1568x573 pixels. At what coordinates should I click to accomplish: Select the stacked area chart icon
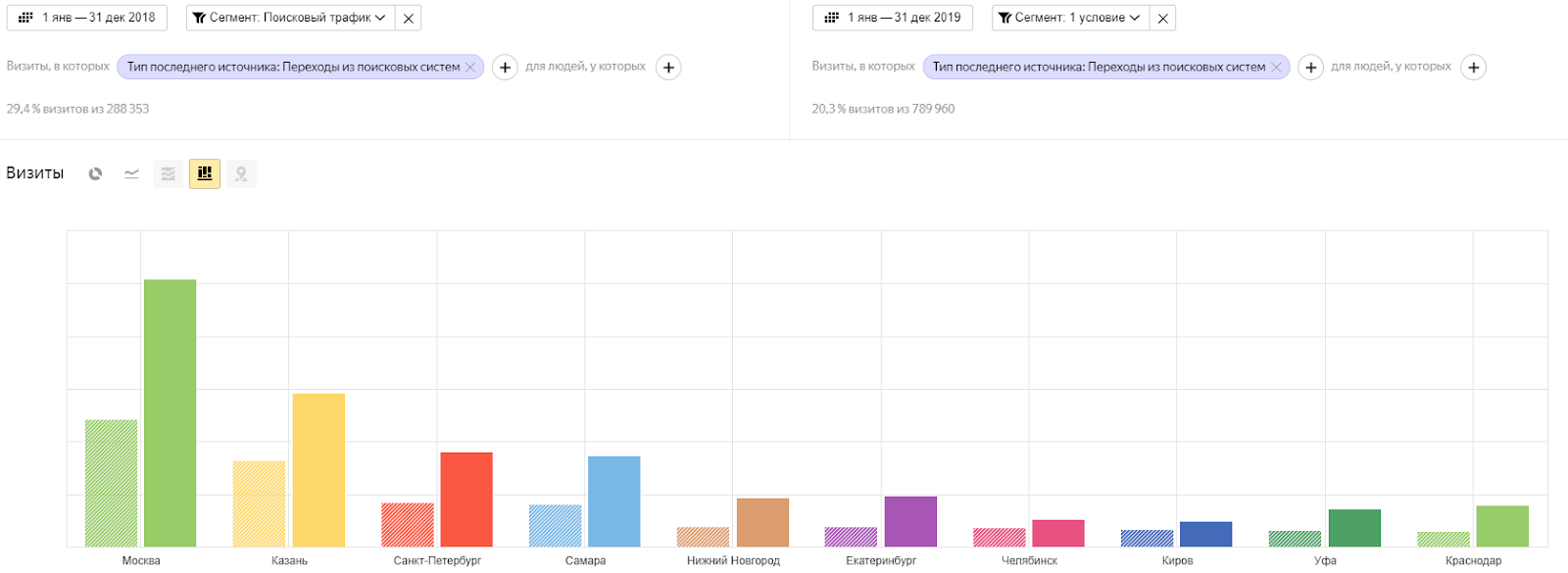pyautogui.click(x=169, y=174)
